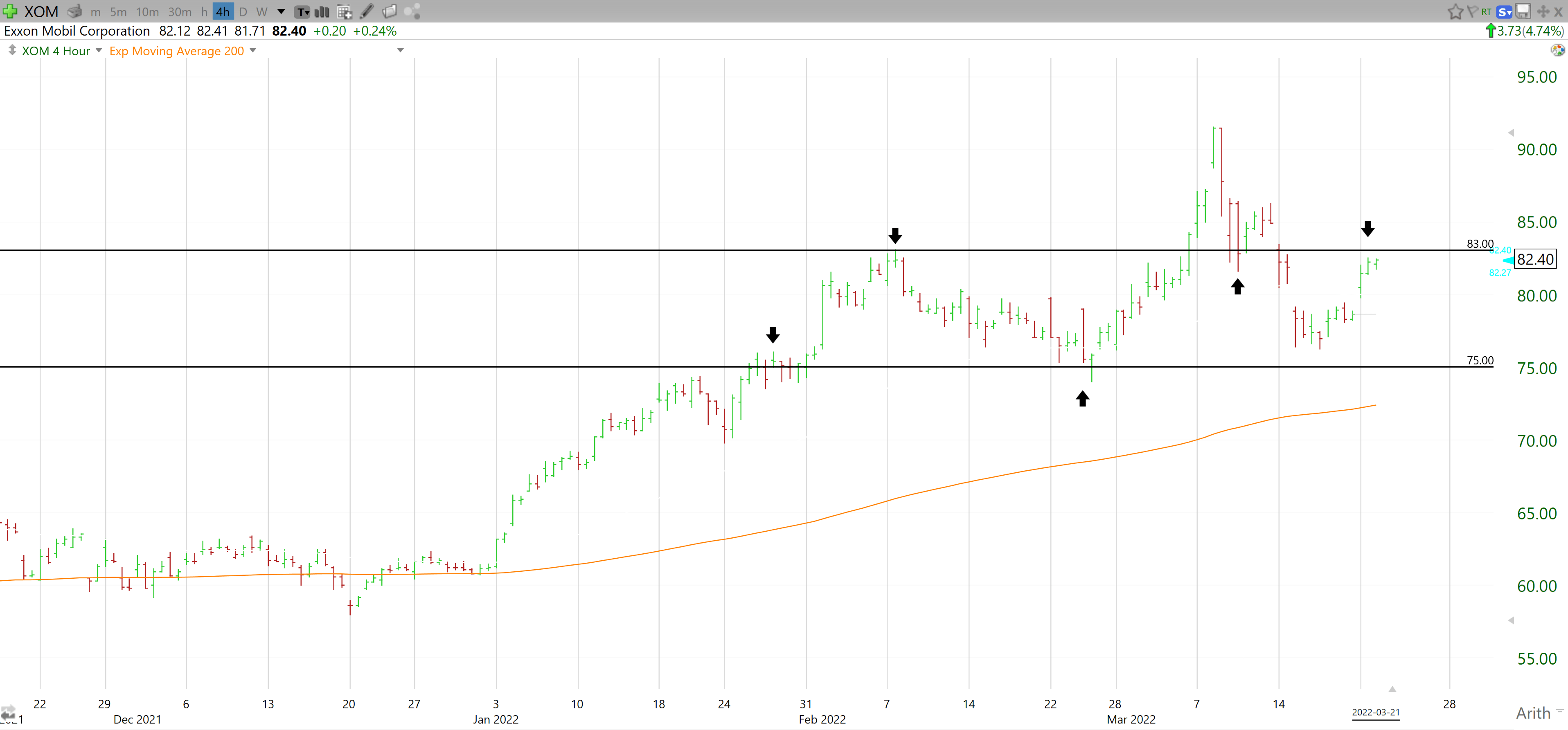1568x730 pixels.
Task: Open the folders/layouts icon
Action: (x=390, y=11)
